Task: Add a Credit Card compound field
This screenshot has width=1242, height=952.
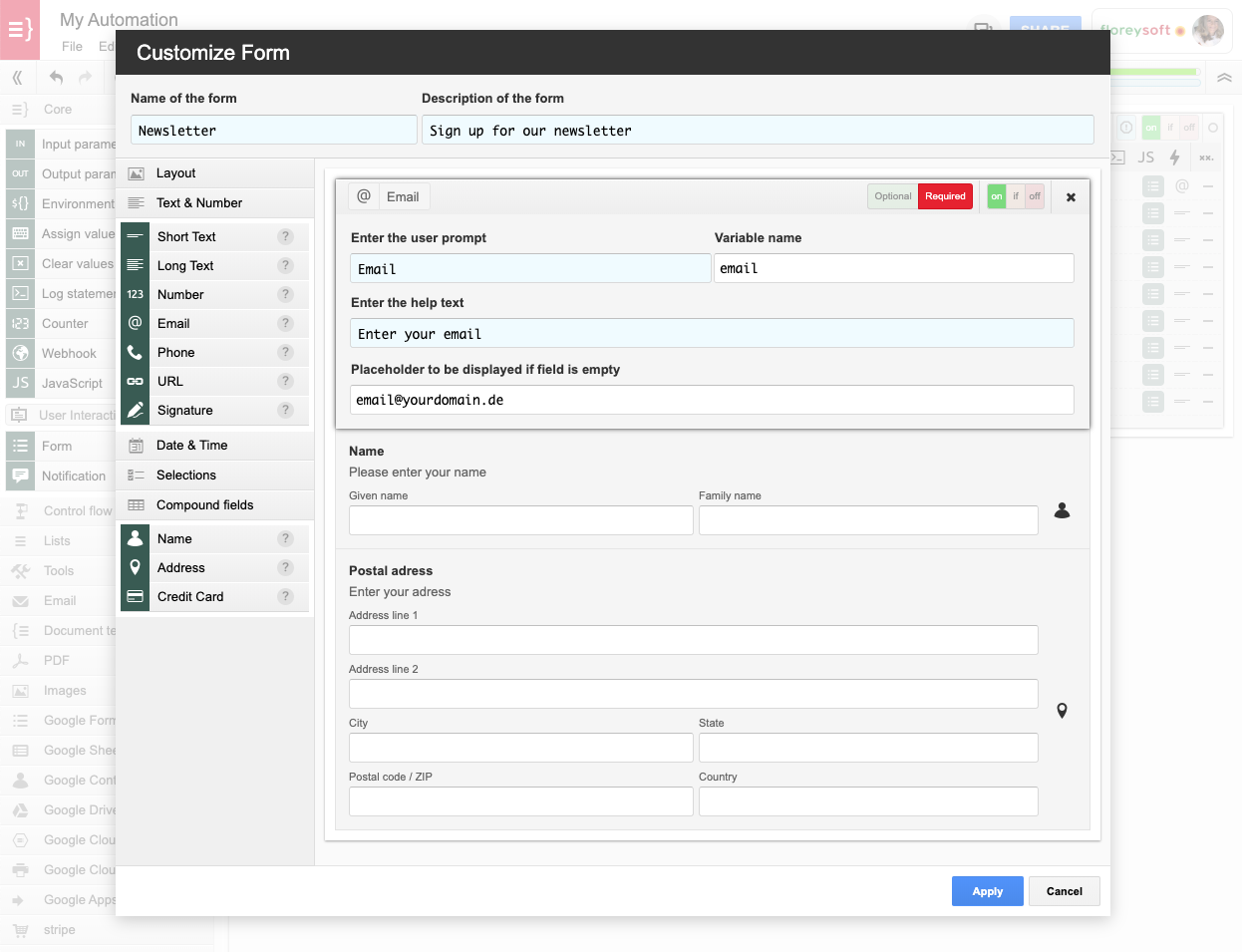Action: click(x=214, y=596)
